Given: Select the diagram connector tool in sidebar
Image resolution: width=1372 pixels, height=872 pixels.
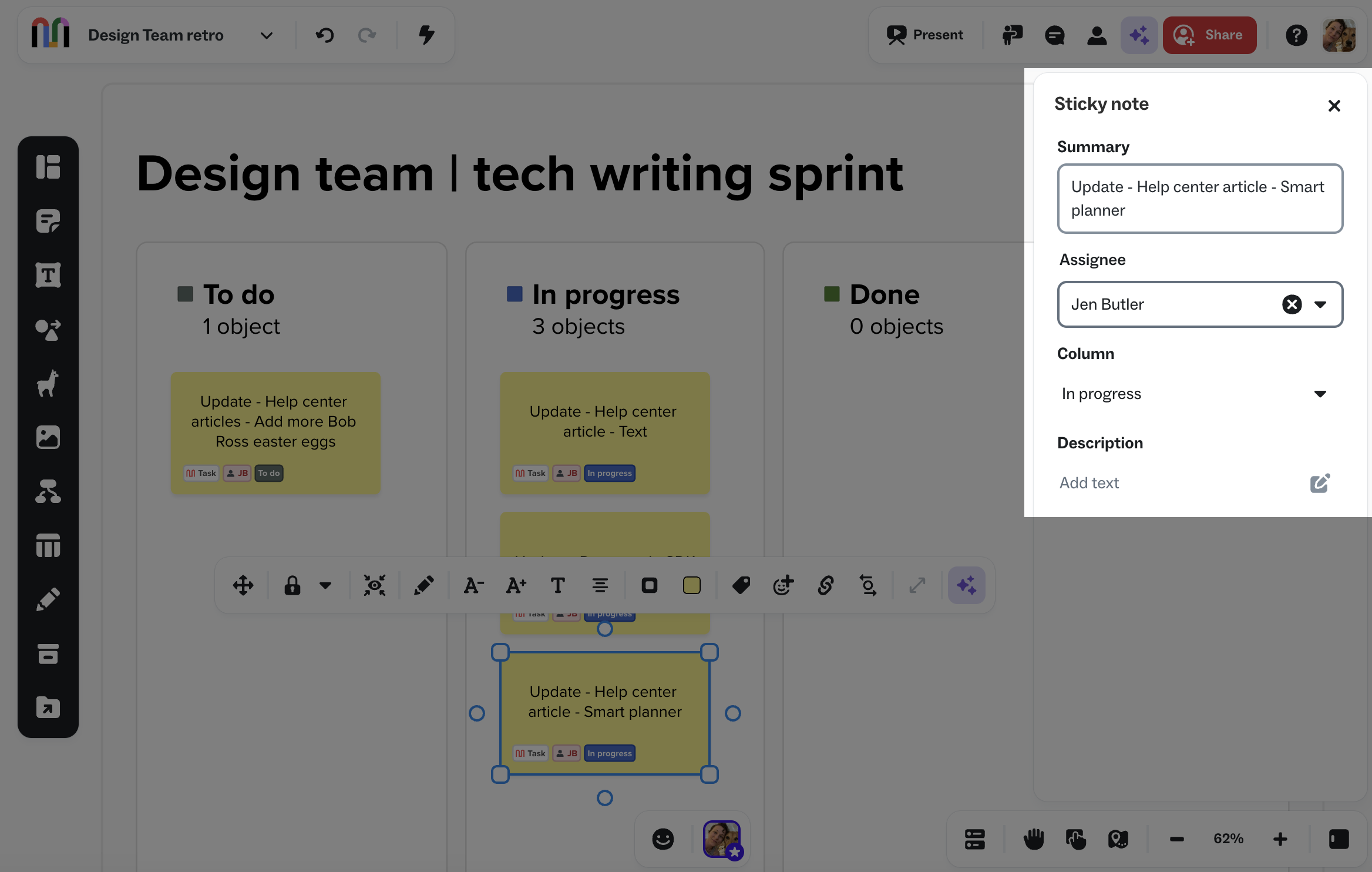Looking at the screenshot, I should click(x=48, y=491).
